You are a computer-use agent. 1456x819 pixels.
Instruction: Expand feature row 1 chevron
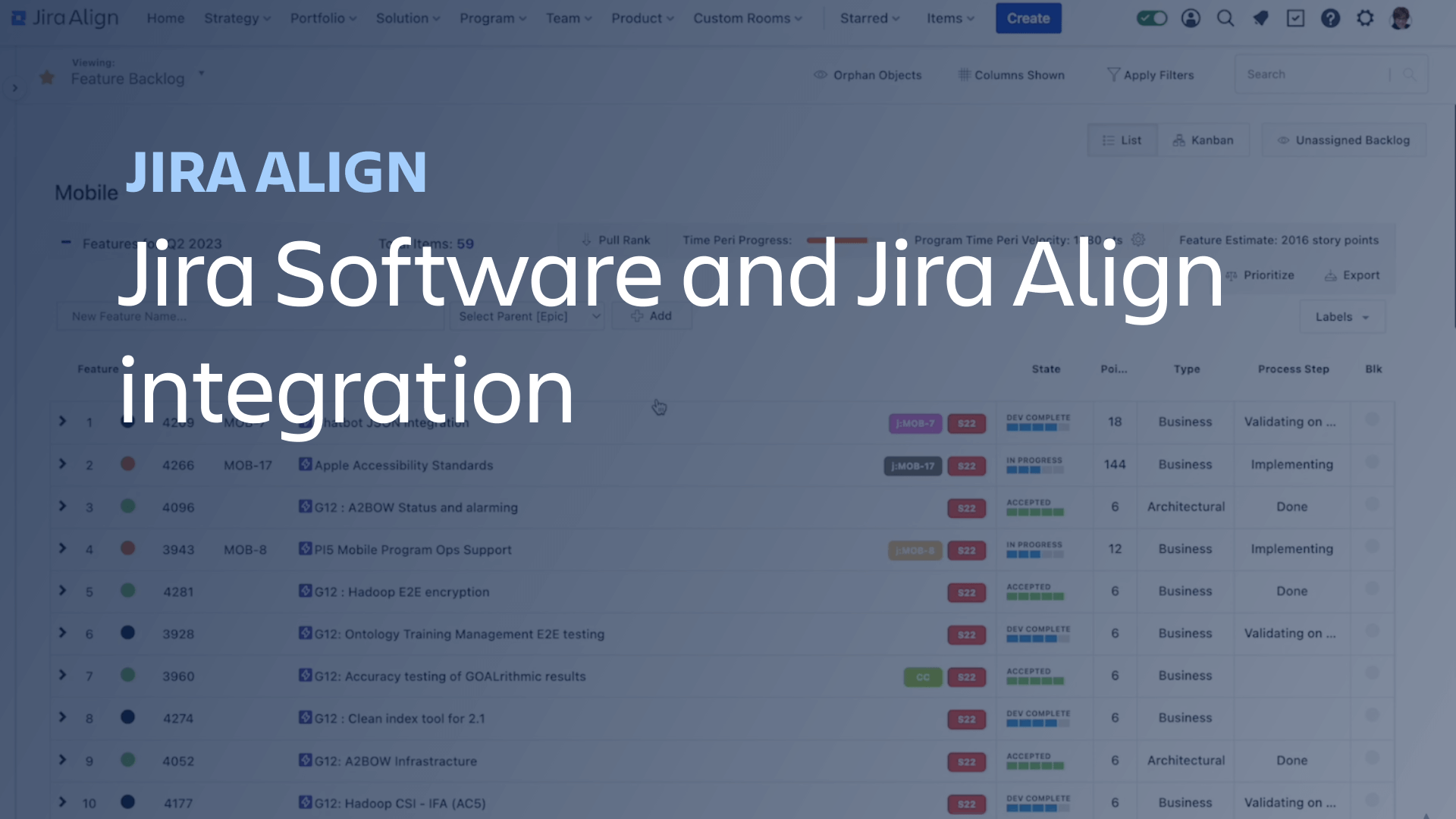tap(62, 421)
